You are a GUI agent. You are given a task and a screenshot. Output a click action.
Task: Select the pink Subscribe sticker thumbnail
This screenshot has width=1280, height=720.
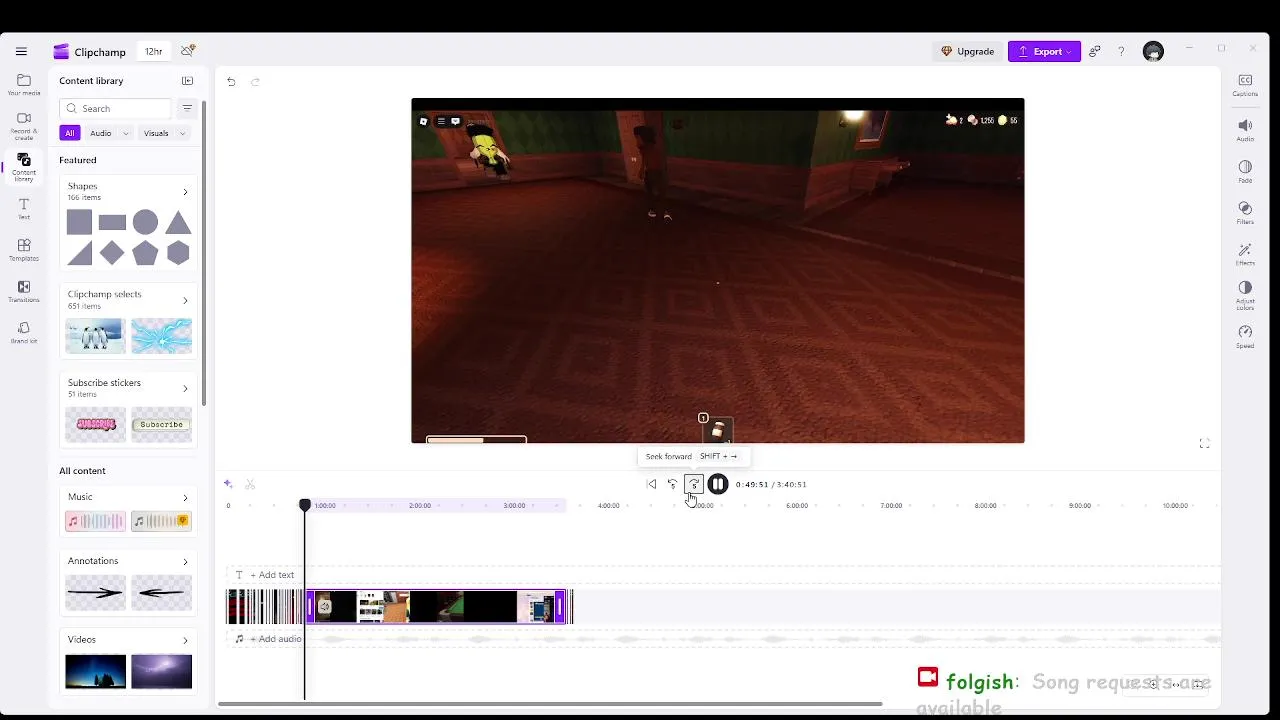coord(95,424)
